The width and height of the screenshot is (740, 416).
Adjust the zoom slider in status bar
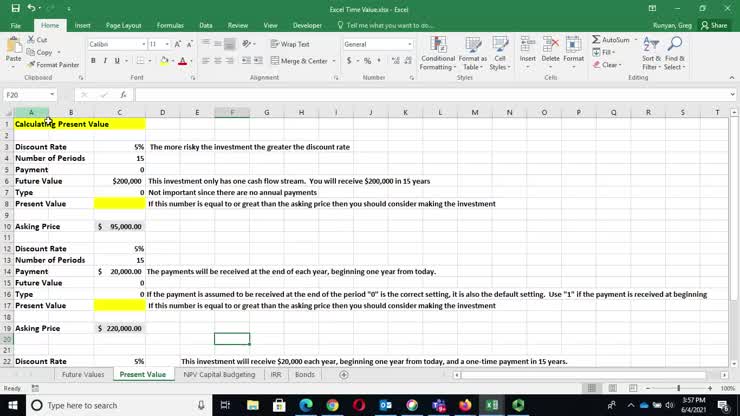[679, 388]
